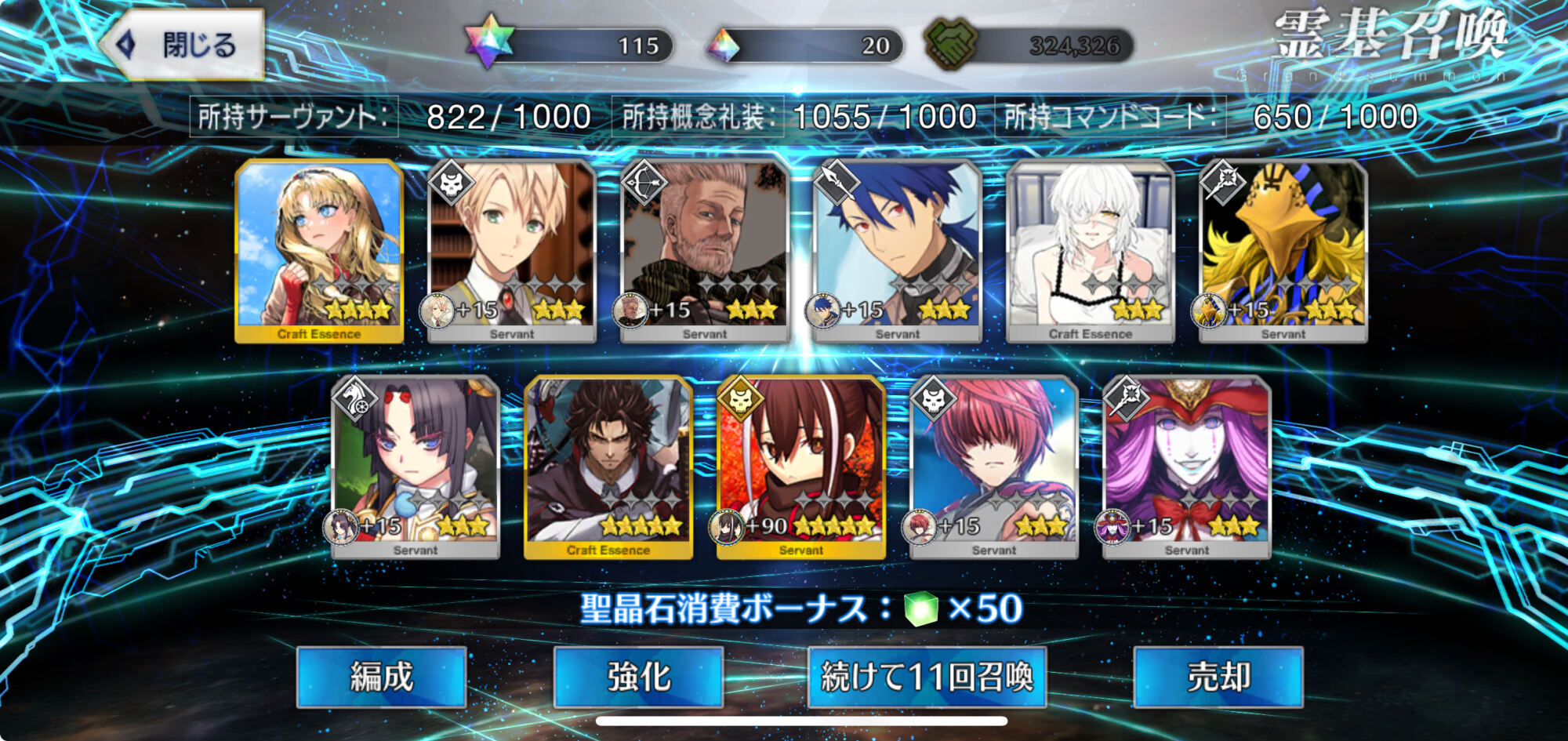Tap the Caster class icon on the golden masked servant
The image size is (1568, 741).
pos(1222,183)
